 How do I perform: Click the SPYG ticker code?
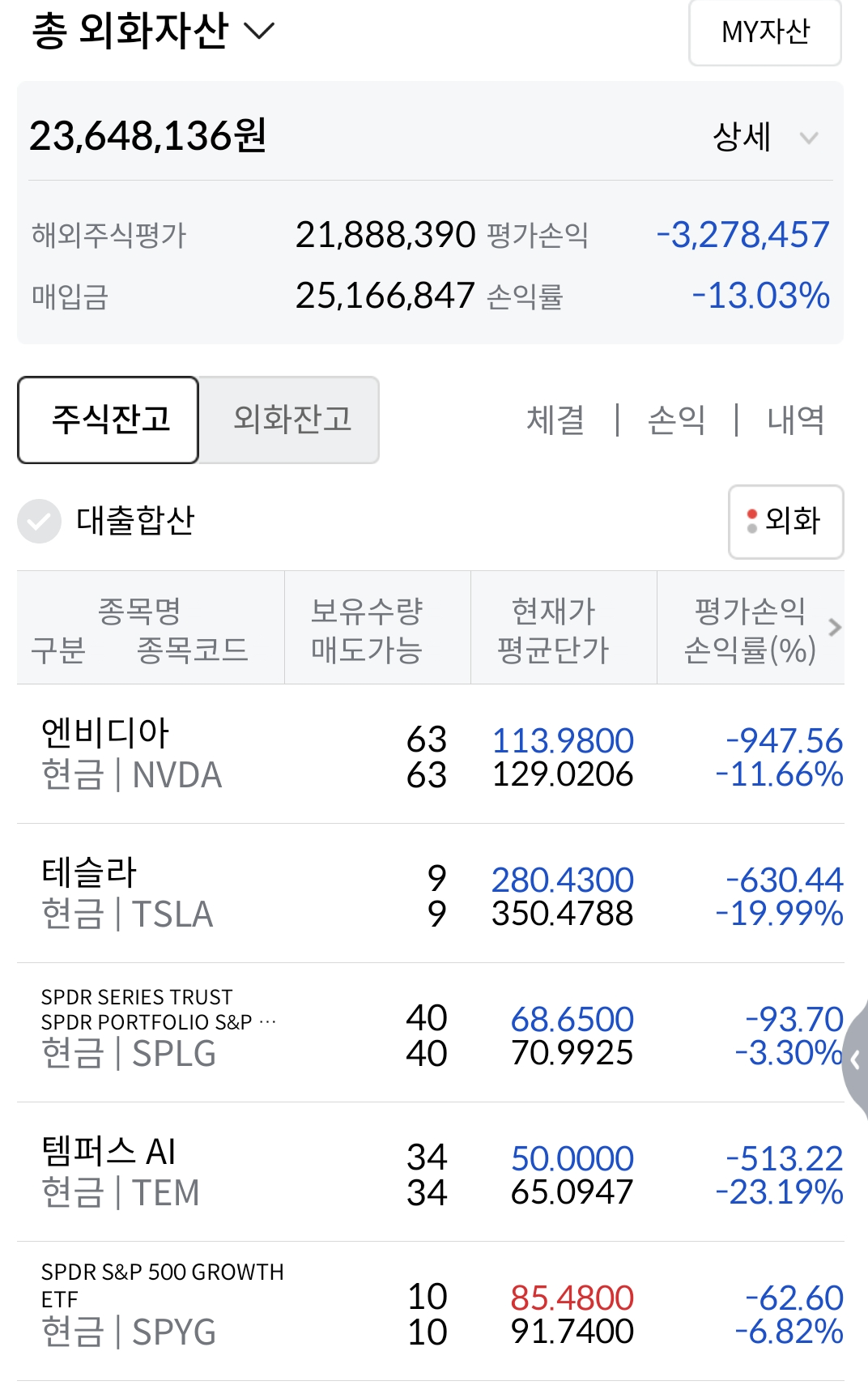pos(174,1332)
